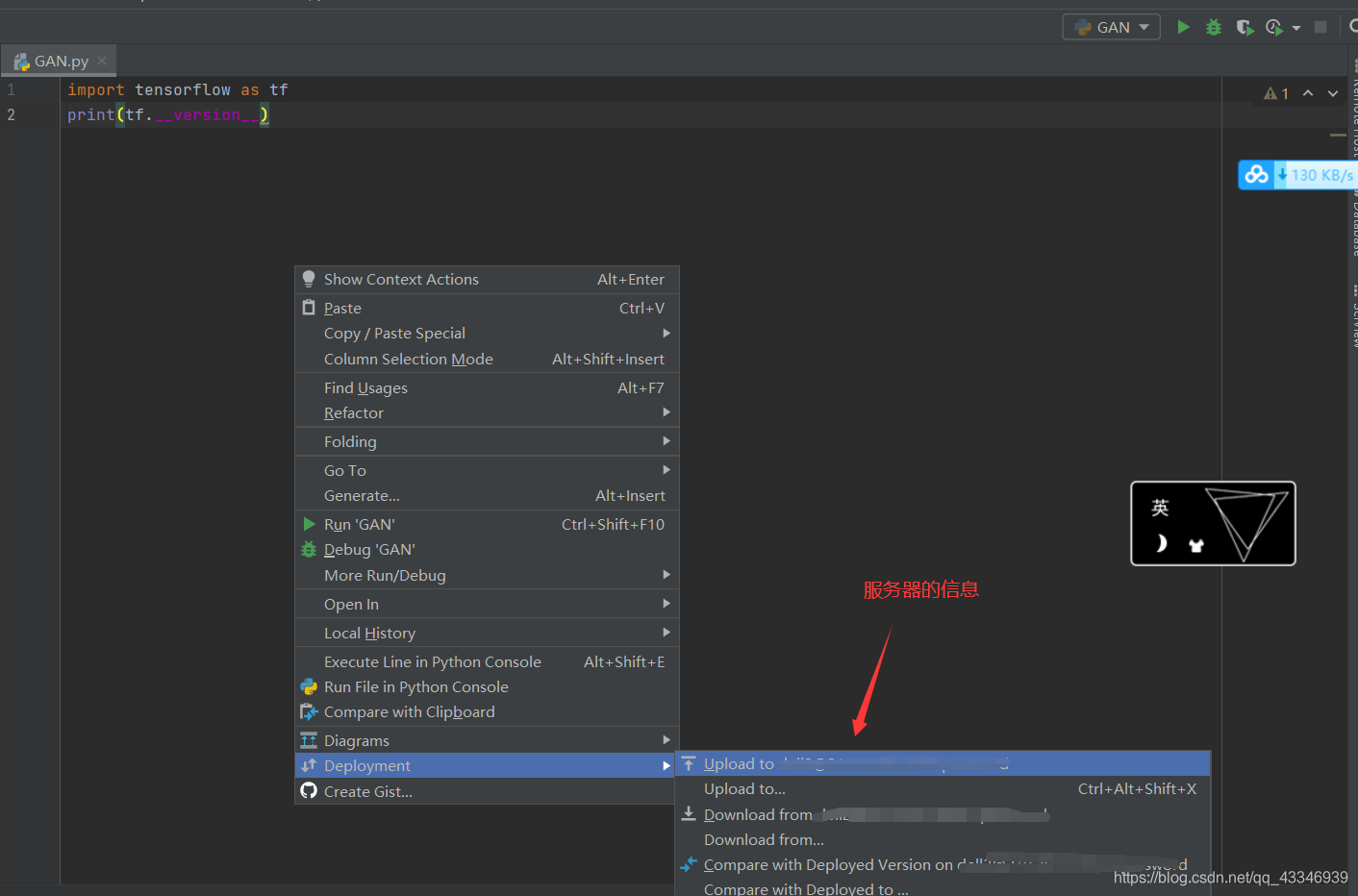Select Debug 'GAN' in context menu
Image resolution: width=1358 pixels, height=896 pixels.
tap(487, 549)
